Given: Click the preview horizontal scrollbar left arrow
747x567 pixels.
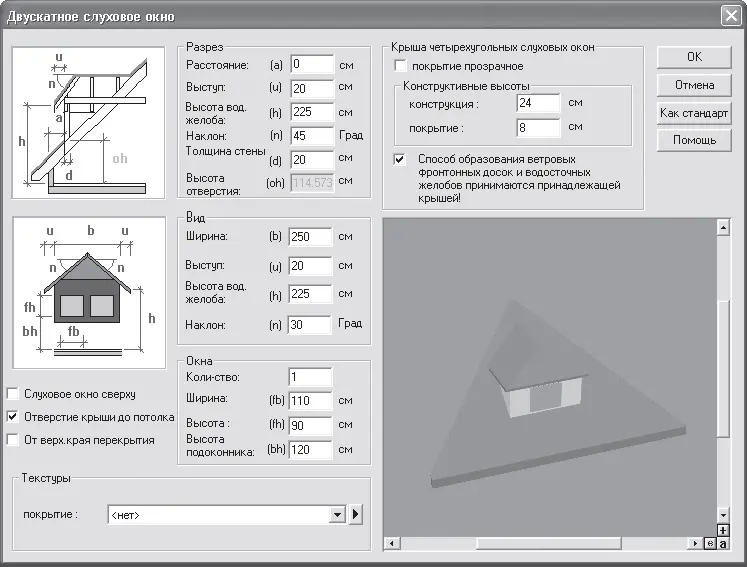Looking at the screenshot, I should click(x=391, y=544).
